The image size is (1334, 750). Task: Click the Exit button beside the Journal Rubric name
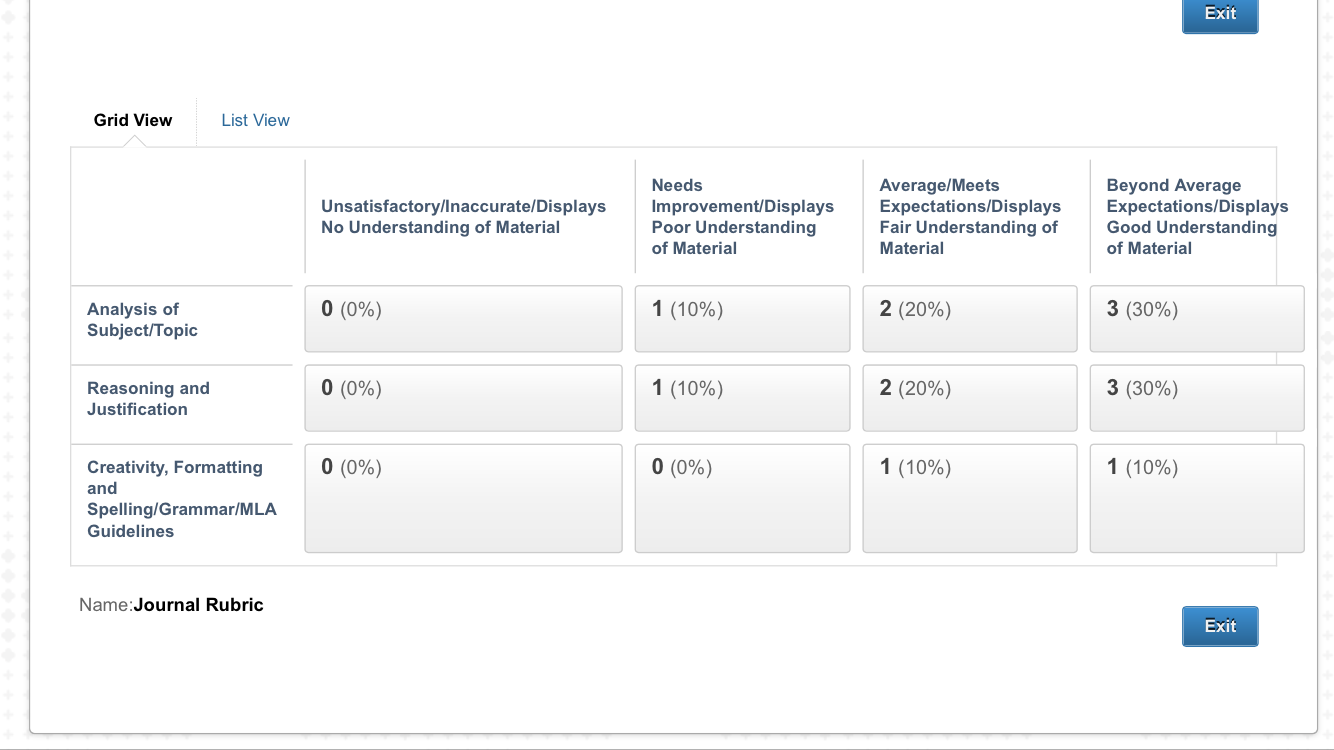pos(1219,626)
